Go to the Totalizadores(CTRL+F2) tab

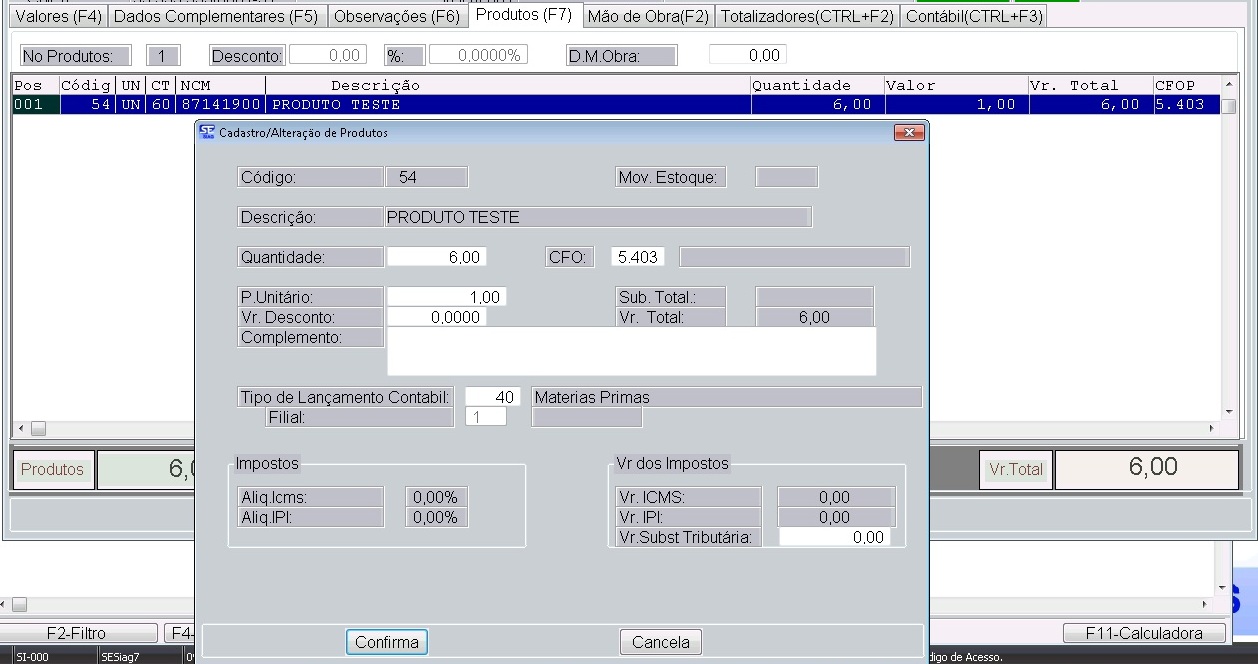coord(807,16)
